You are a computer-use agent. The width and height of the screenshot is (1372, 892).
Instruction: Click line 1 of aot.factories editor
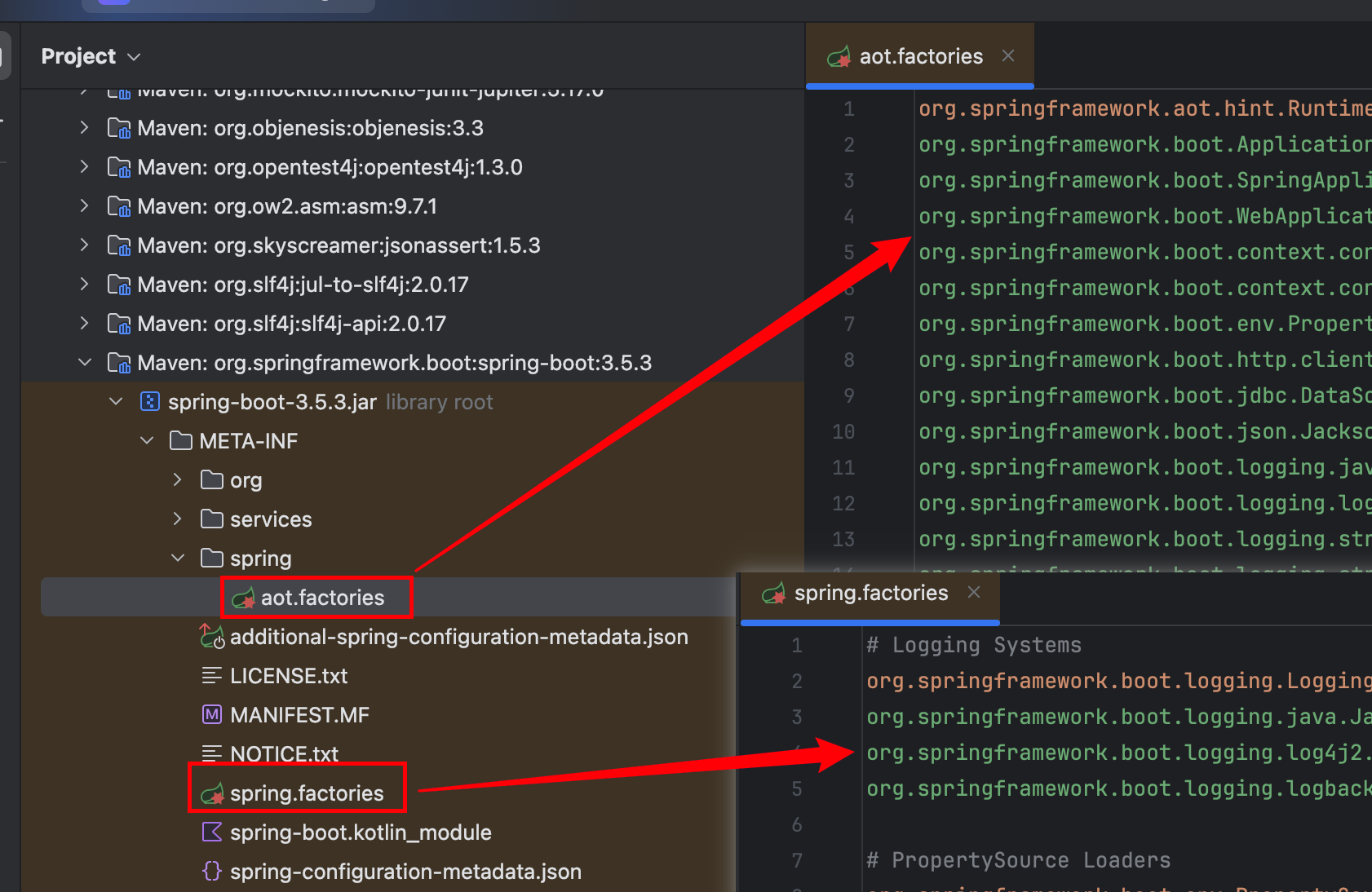point(1144,108)
